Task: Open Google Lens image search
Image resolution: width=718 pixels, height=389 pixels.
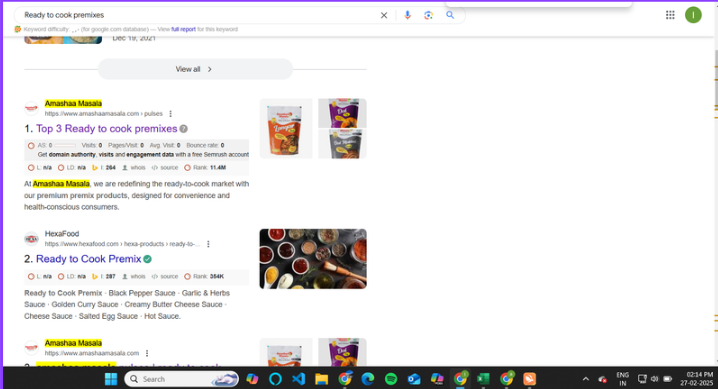Action: pos(428,15)
